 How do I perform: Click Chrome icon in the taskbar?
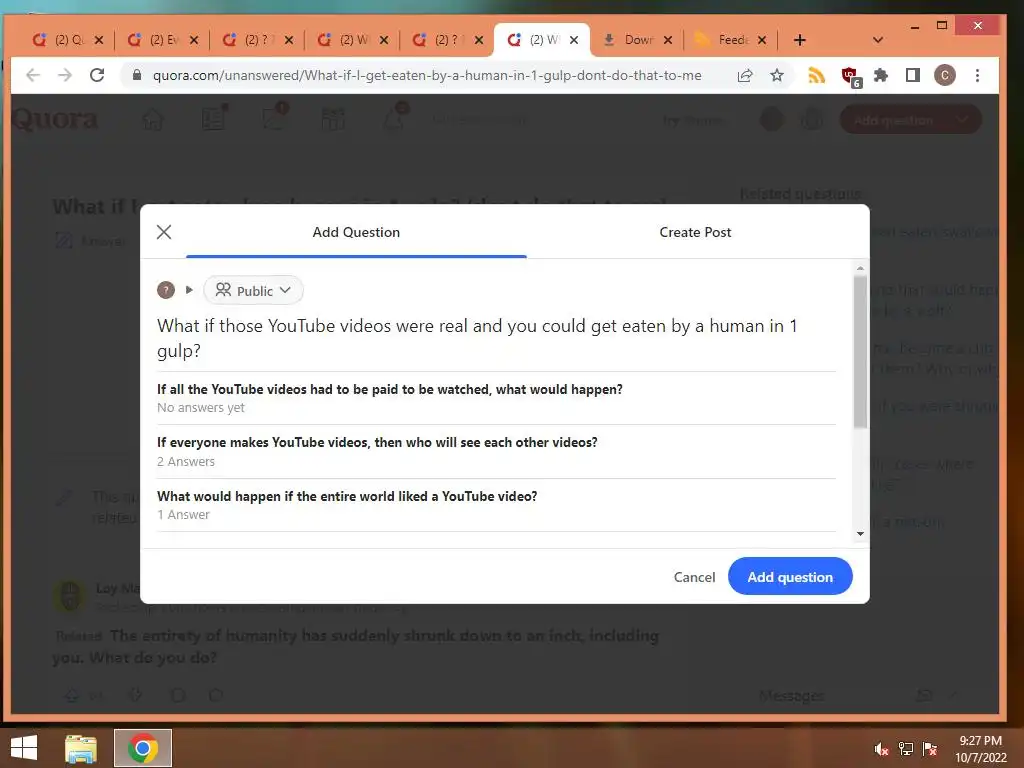[143, 748]
